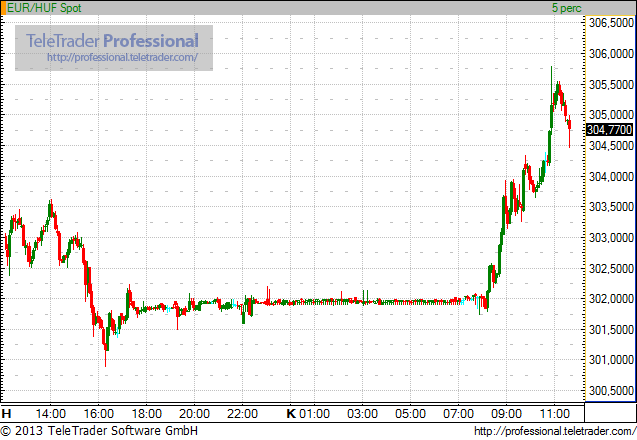Screen dimensions: 637x440
Task: Click the '5 perc' interval label
Action: (x=567, y=8)
